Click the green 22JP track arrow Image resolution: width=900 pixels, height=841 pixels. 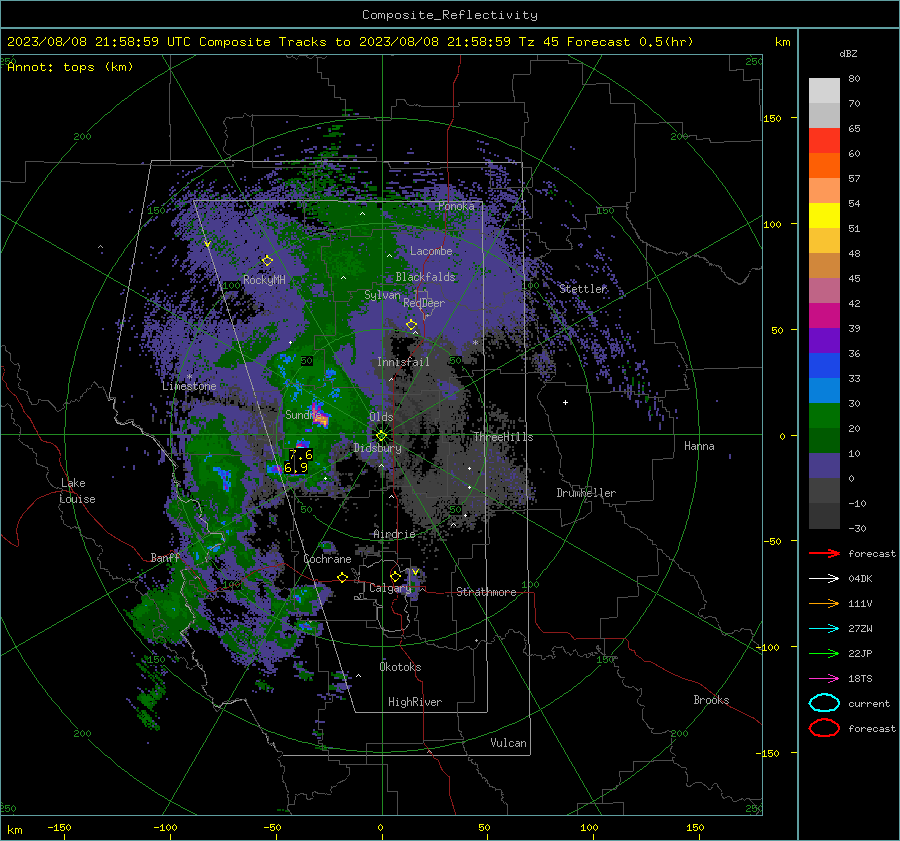824,653
